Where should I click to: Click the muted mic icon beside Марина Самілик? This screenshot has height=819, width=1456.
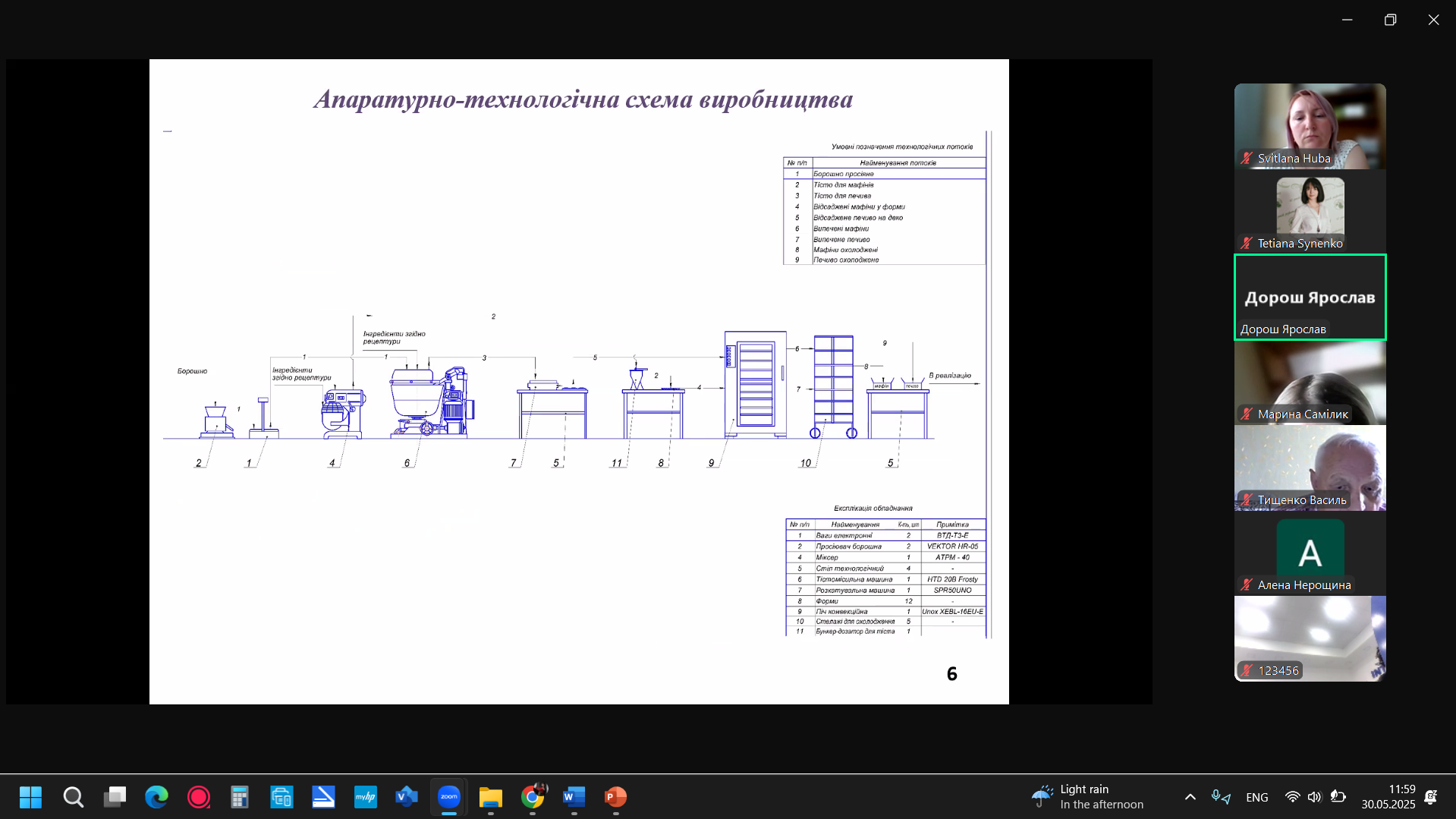(x=1247, y=414)
